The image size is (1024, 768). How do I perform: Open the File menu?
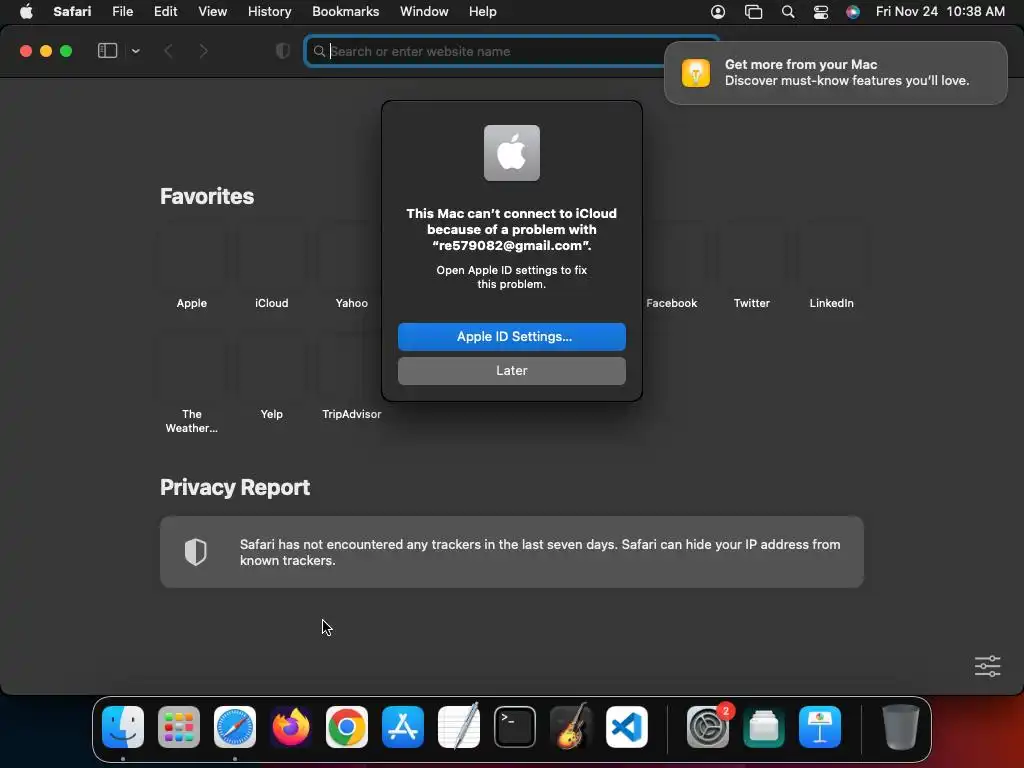tap(122, 12)
